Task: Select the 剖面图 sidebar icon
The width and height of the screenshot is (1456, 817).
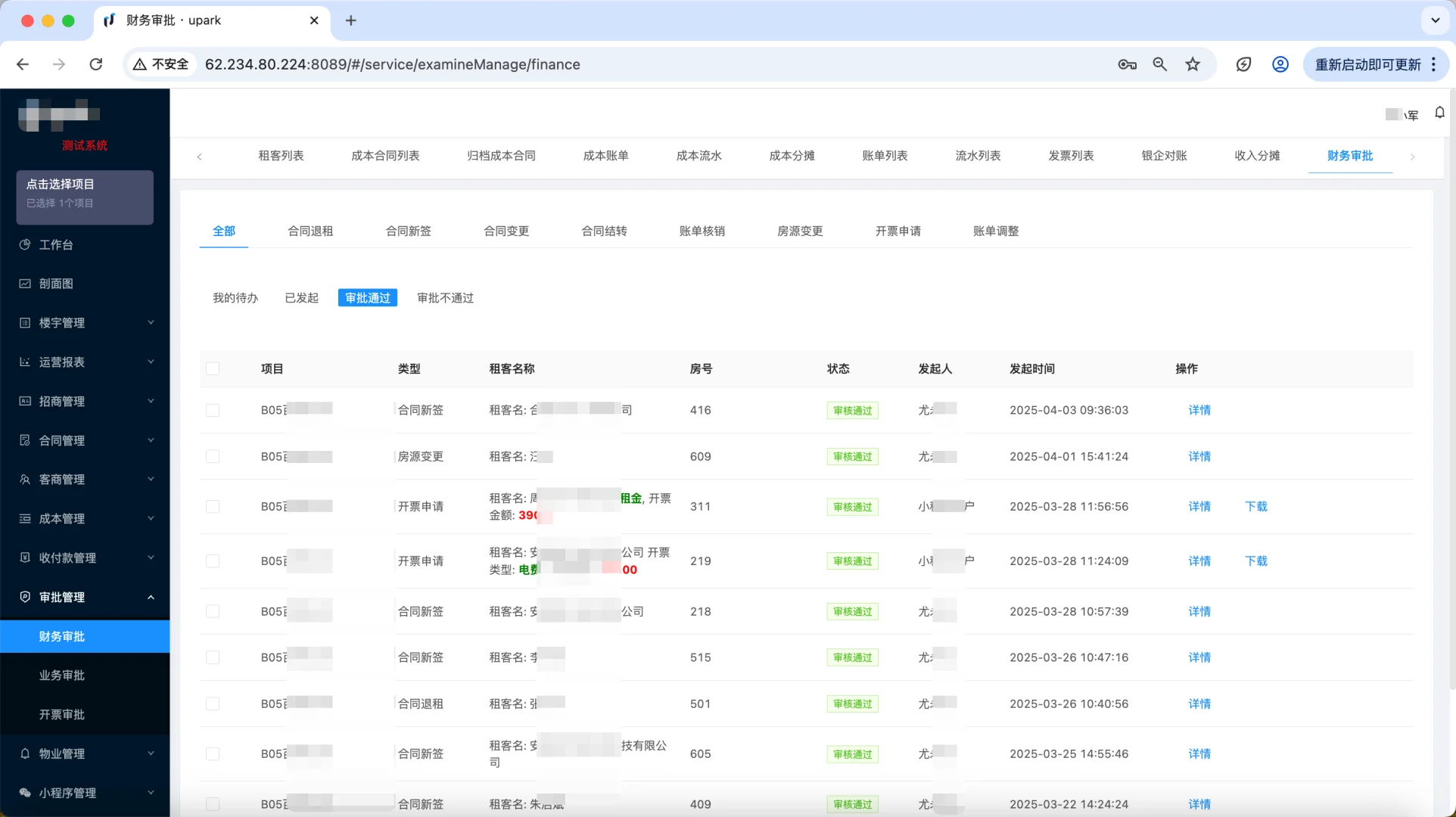Action: pyautogui.click(x=24, y=284)
